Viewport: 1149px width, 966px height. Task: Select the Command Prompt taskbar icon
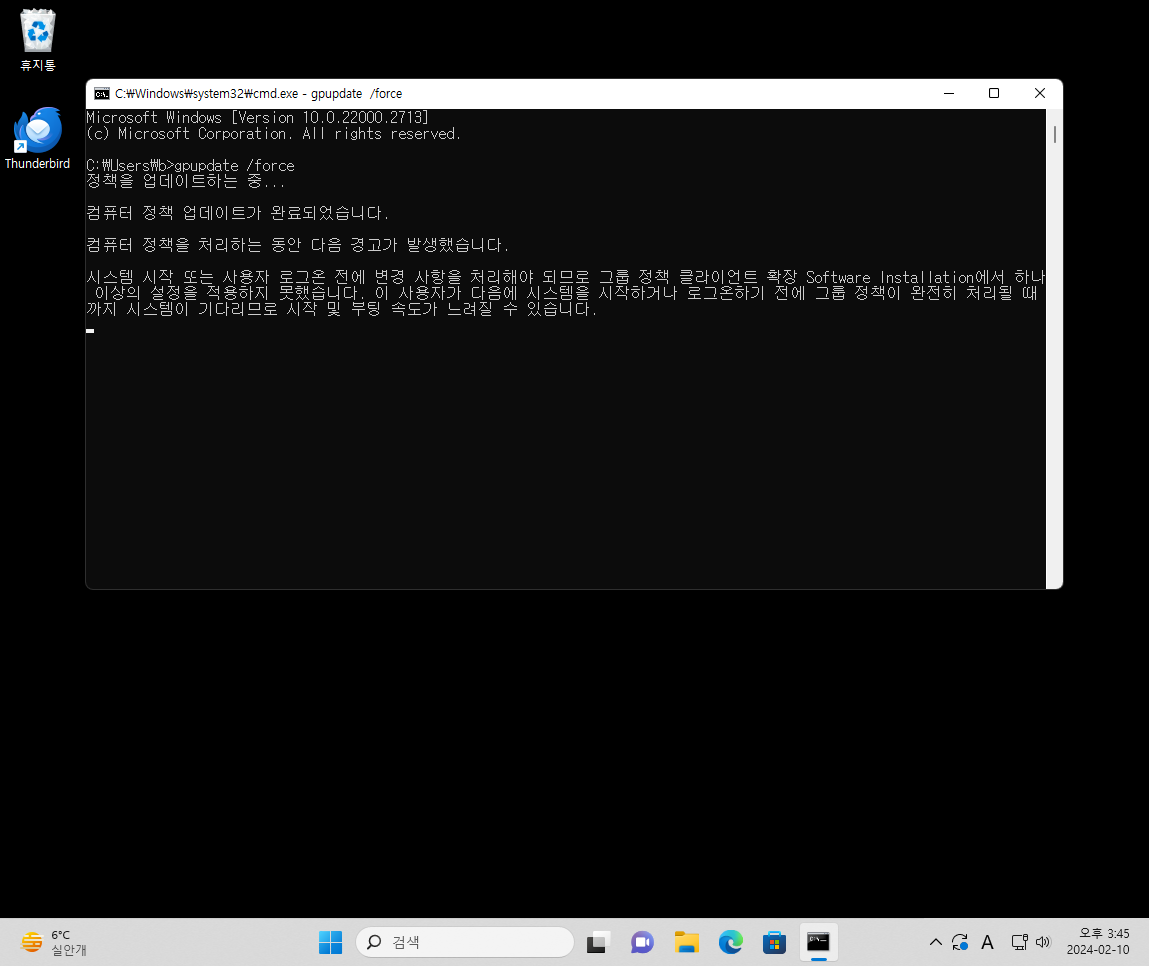(x=819, y=942)
